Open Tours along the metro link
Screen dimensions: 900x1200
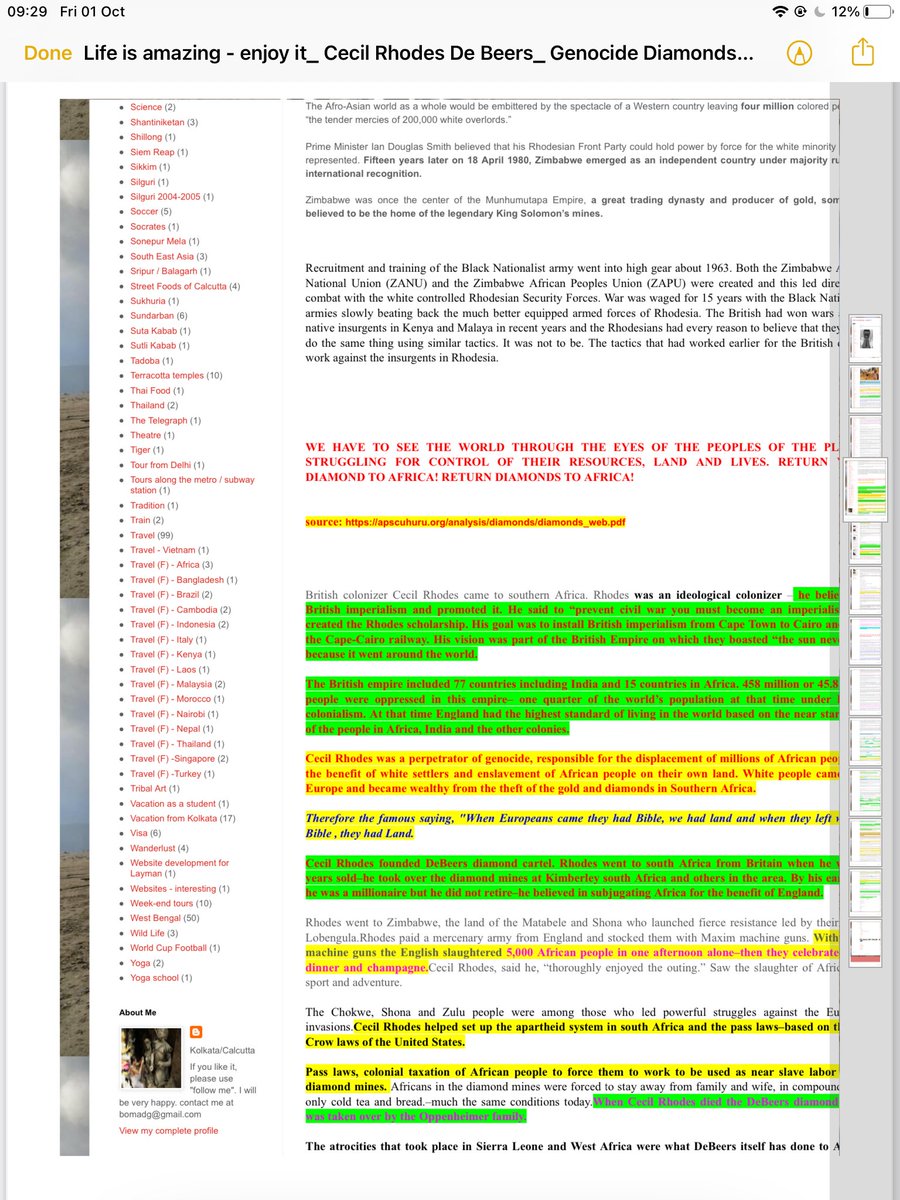[x=192, y=485]
